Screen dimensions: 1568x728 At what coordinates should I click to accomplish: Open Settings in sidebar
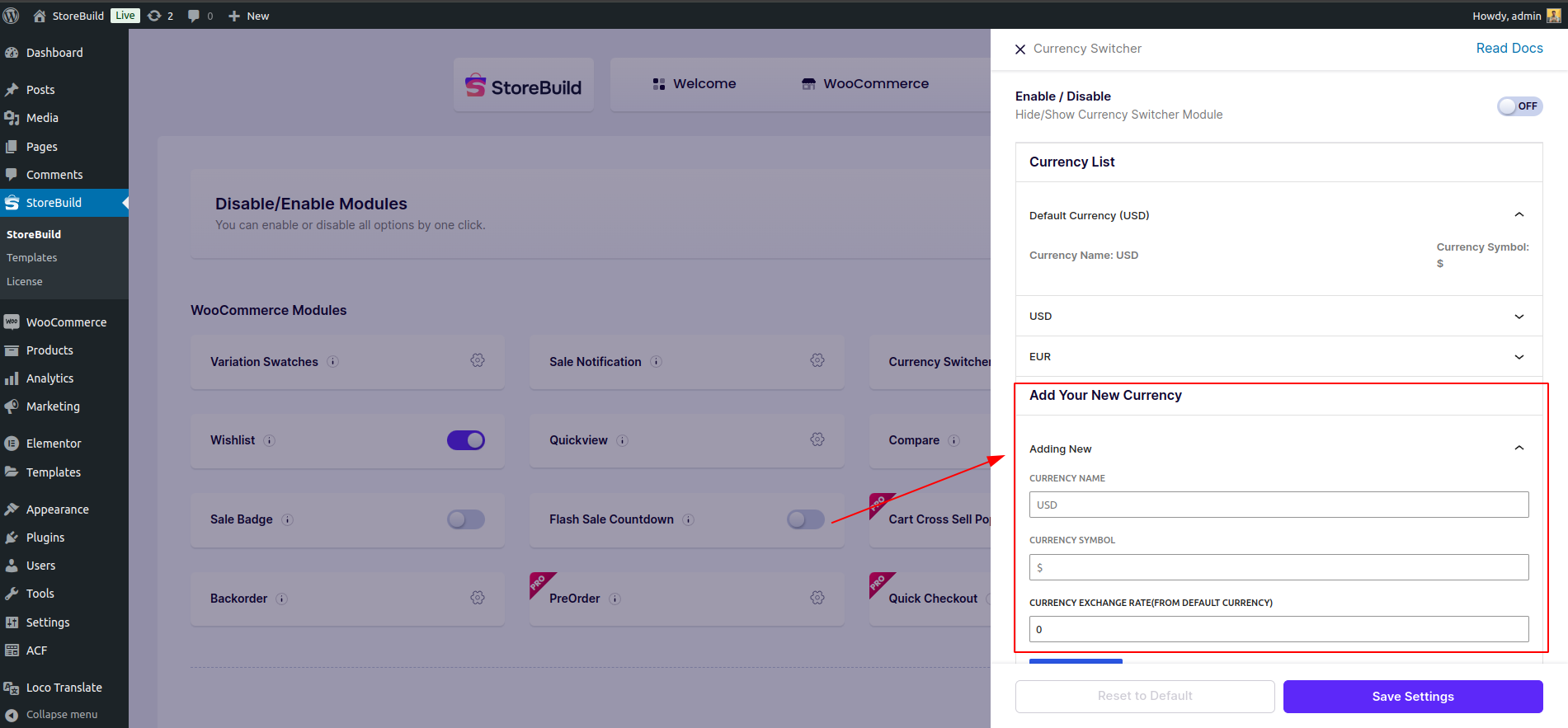coord(64,622)
